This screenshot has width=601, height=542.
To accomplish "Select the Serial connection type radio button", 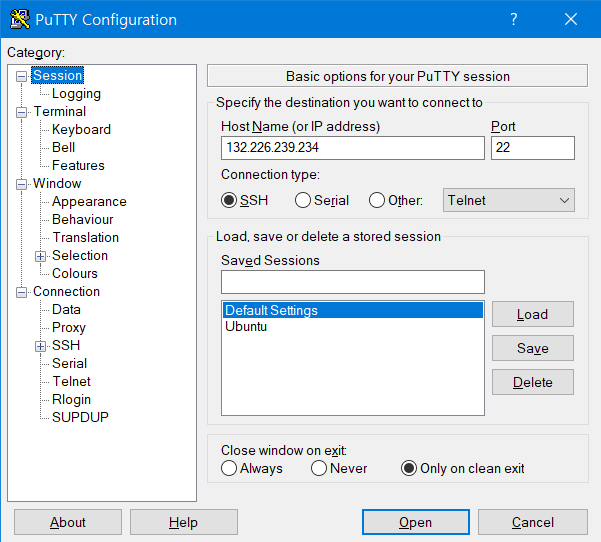I will pos(302,200).
